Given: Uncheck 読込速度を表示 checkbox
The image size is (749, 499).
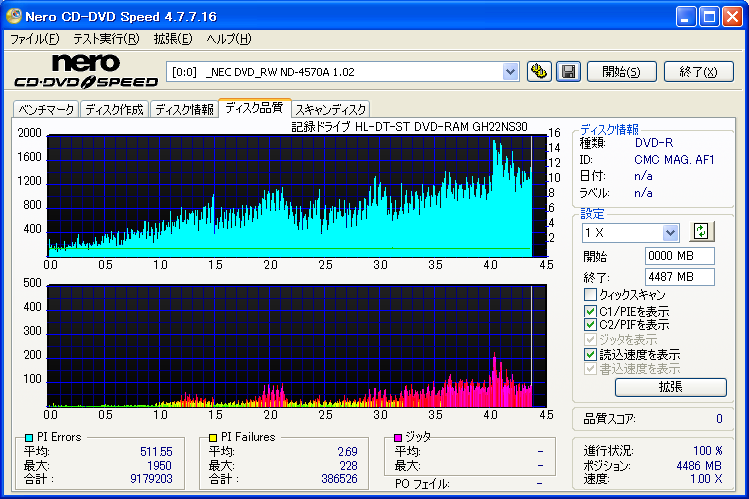Looking at the screenshot, I should pos(590,354).
